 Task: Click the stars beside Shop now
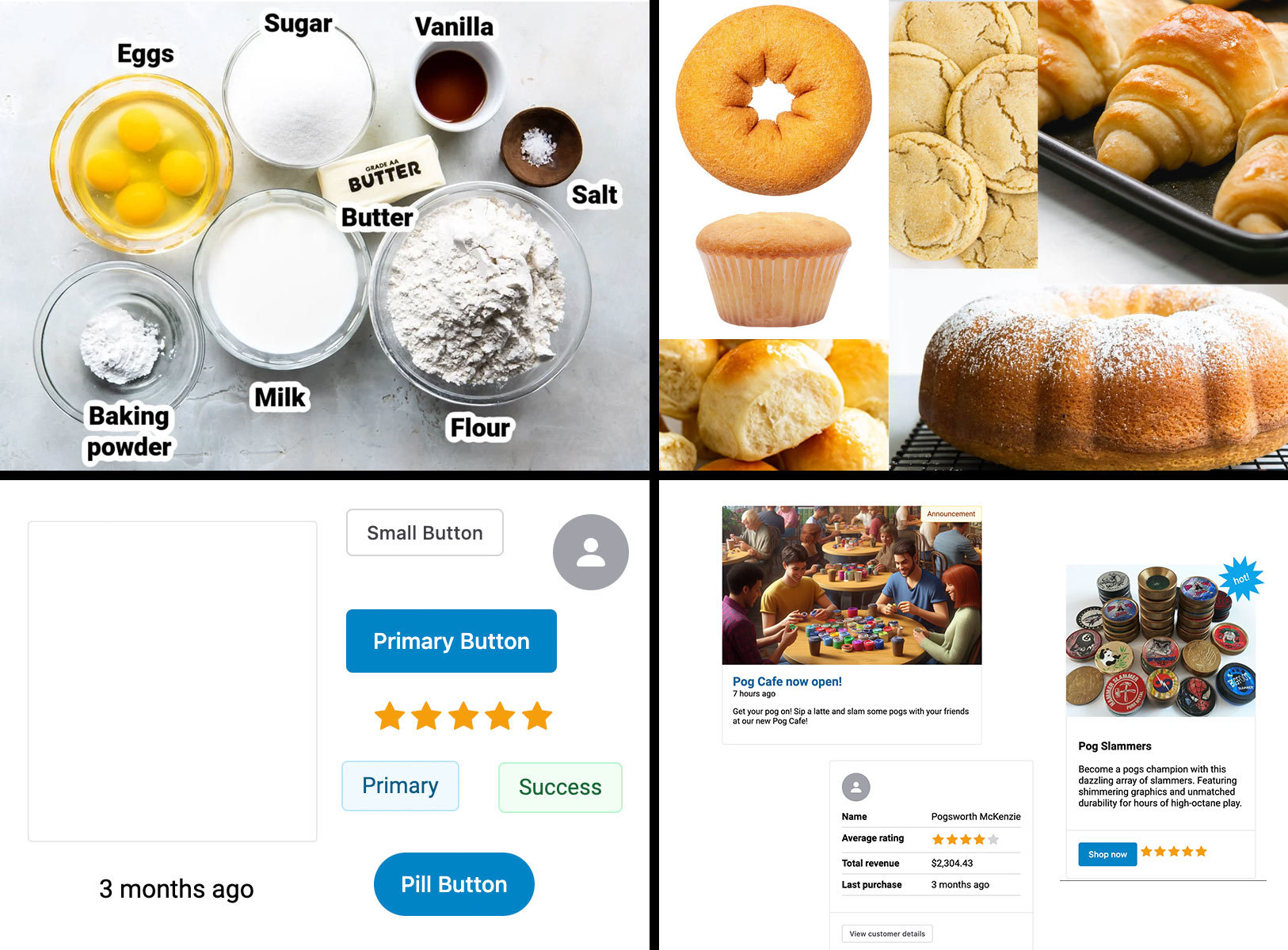(1174, 852)
